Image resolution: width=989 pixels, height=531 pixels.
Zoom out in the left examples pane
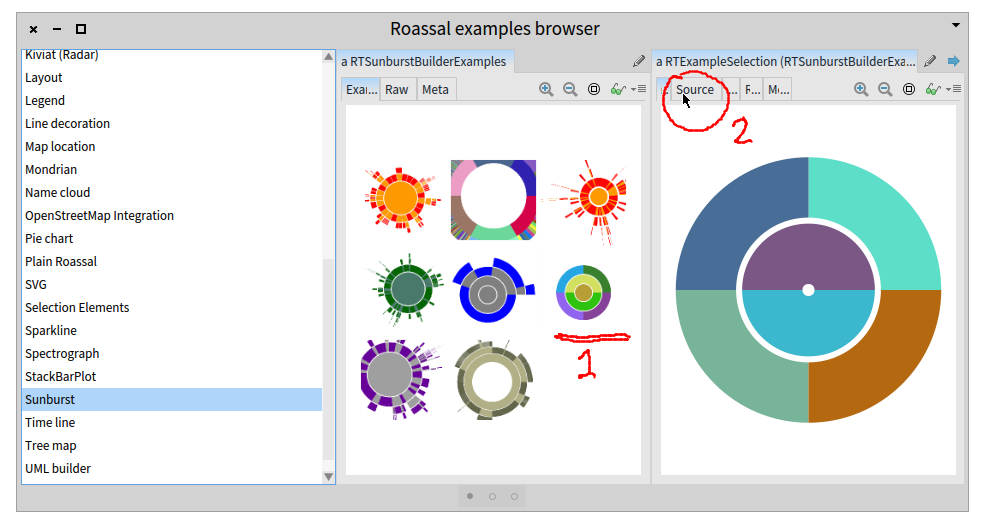(x=570, y=89)
